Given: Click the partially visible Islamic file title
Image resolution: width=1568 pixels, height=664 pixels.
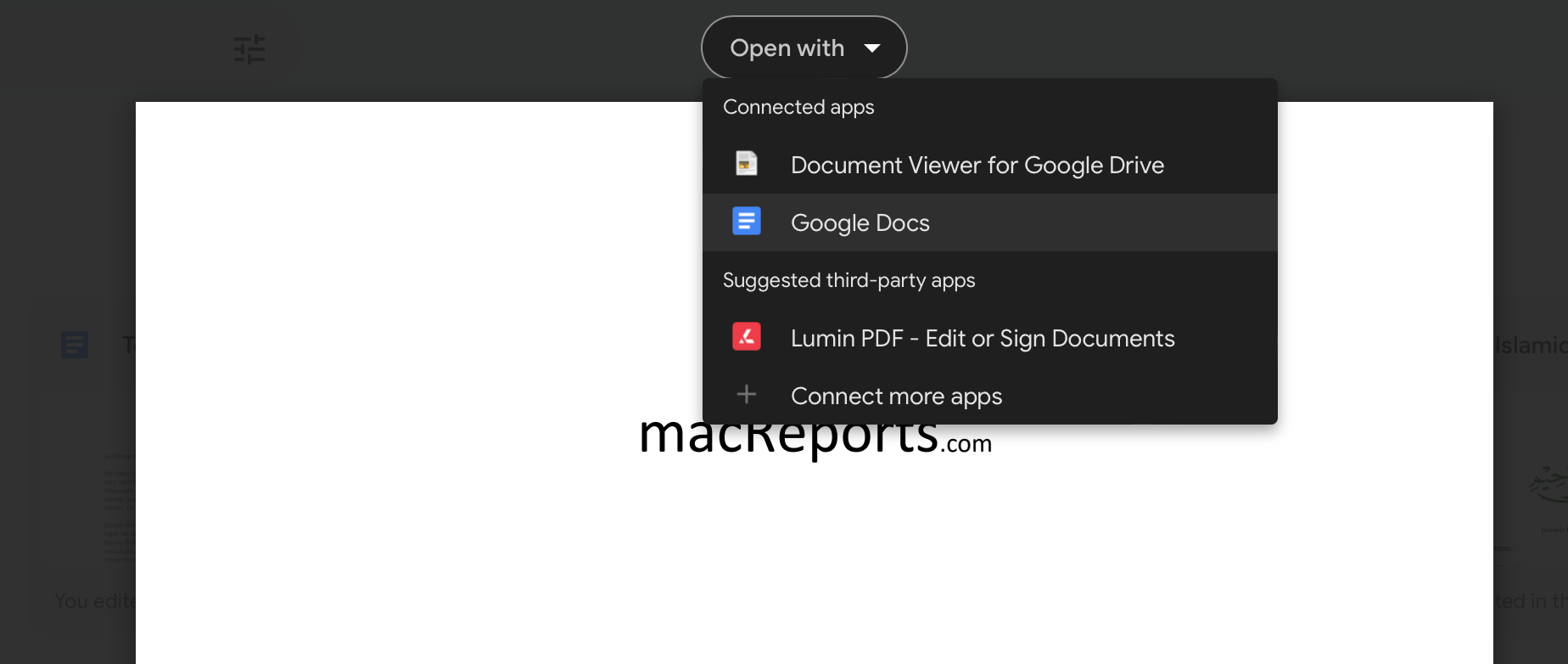Looking at the screenshot, I should coord(1529,345).
